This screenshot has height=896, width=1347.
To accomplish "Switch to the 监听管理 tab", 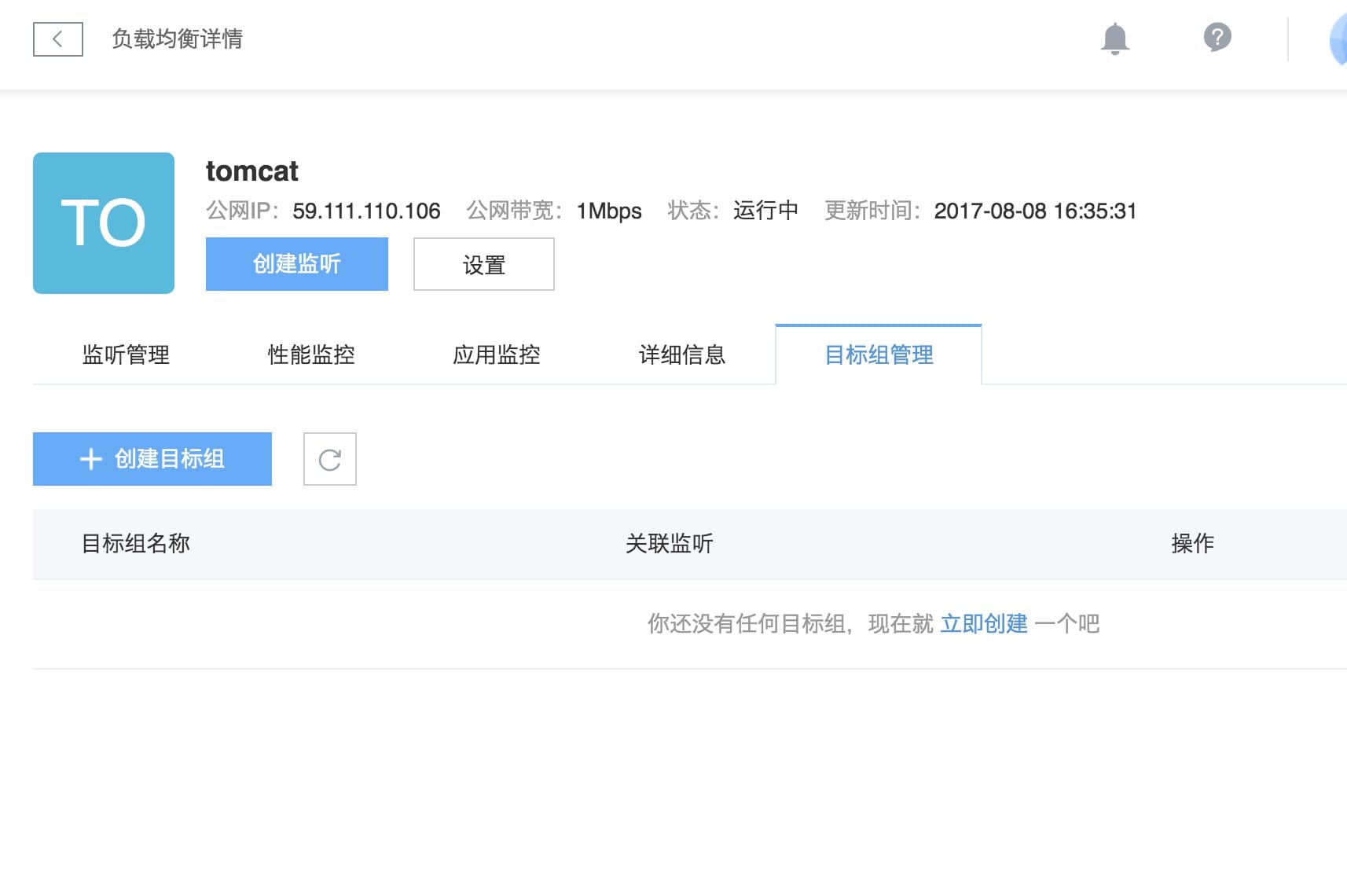I will 126,355.
